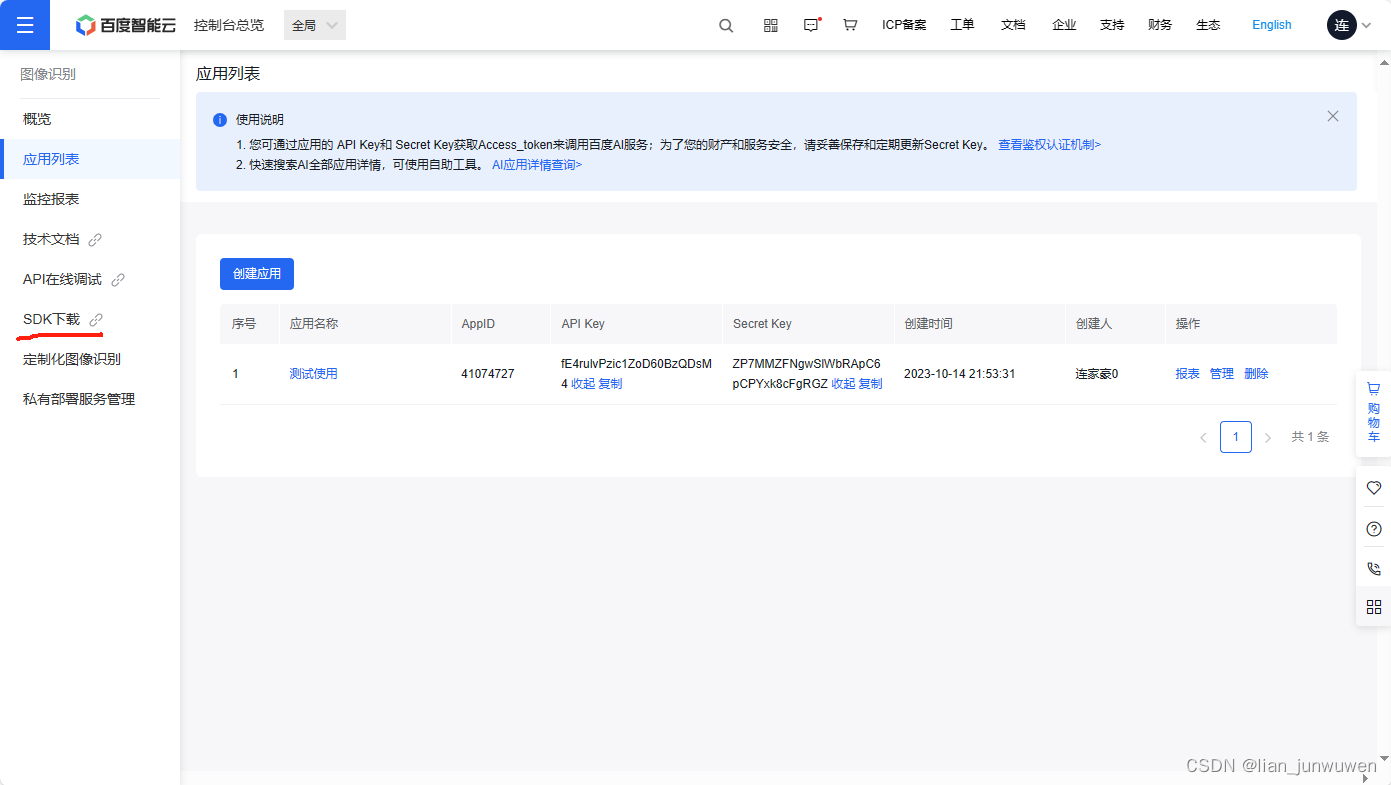Copy the Secret Key with 复制
The width and height of the screenshot is (1391, 785).
tap(870, 384)
